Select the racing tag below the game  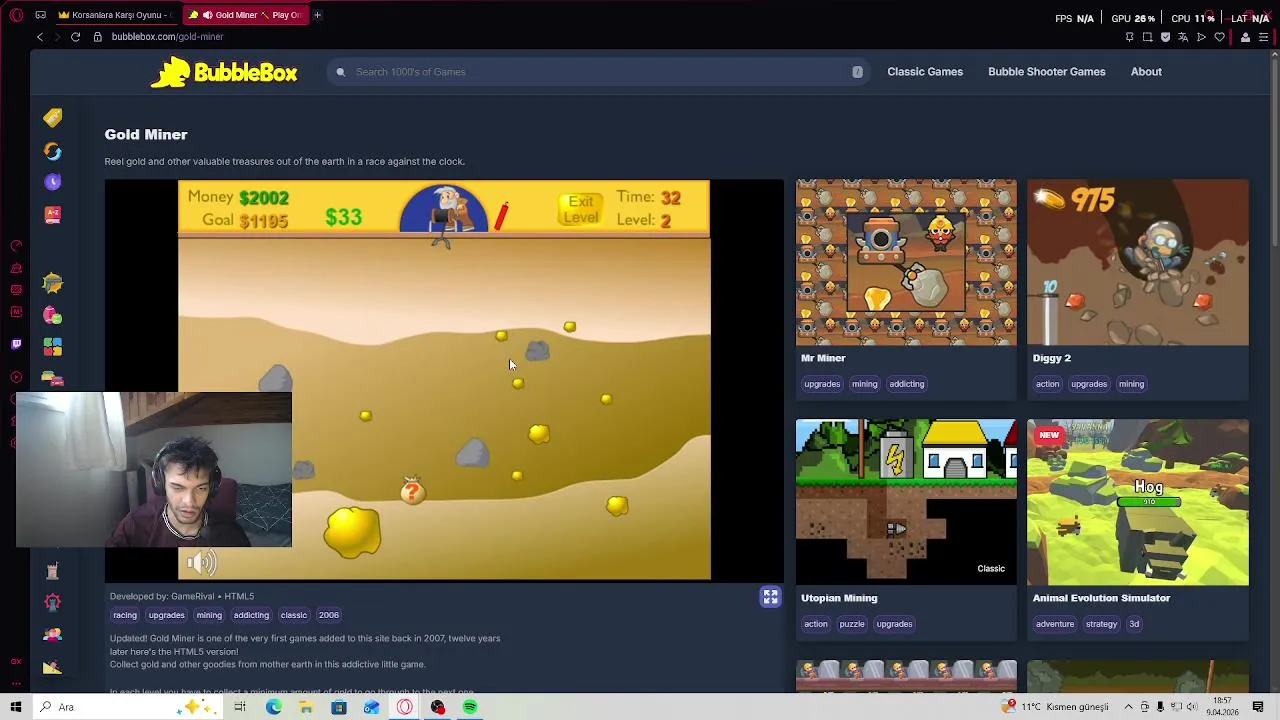125,615
